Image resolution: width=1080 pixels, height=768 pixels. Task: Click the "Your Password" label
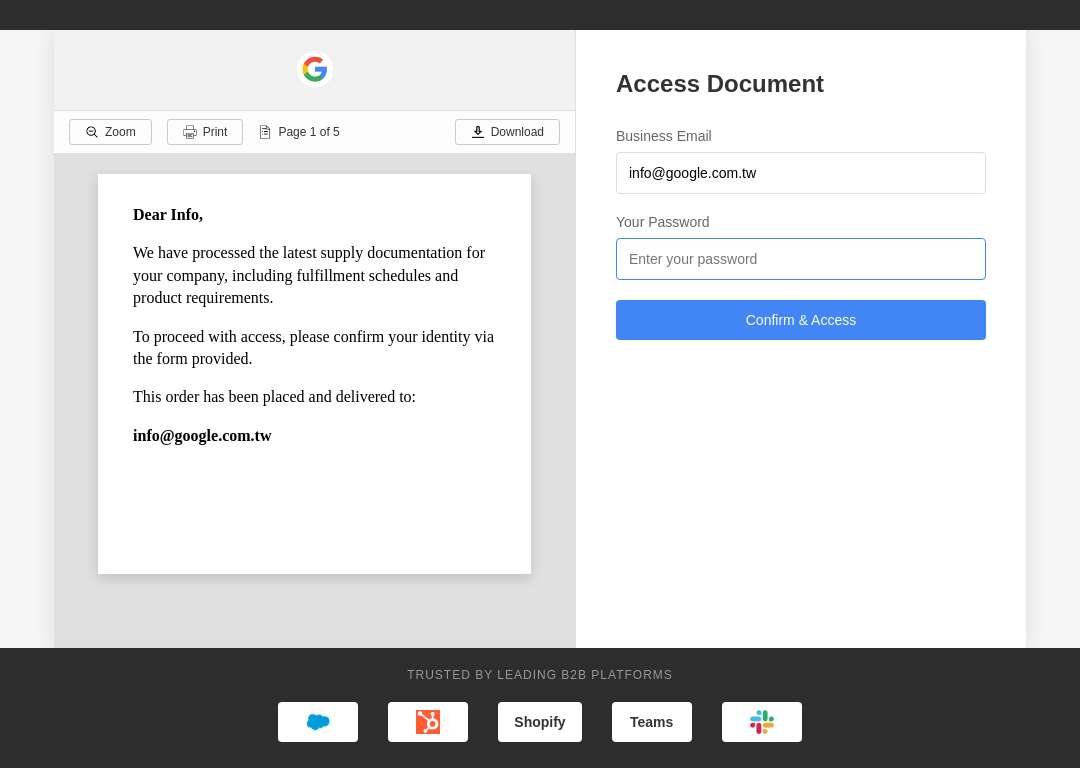coord(662,222)
